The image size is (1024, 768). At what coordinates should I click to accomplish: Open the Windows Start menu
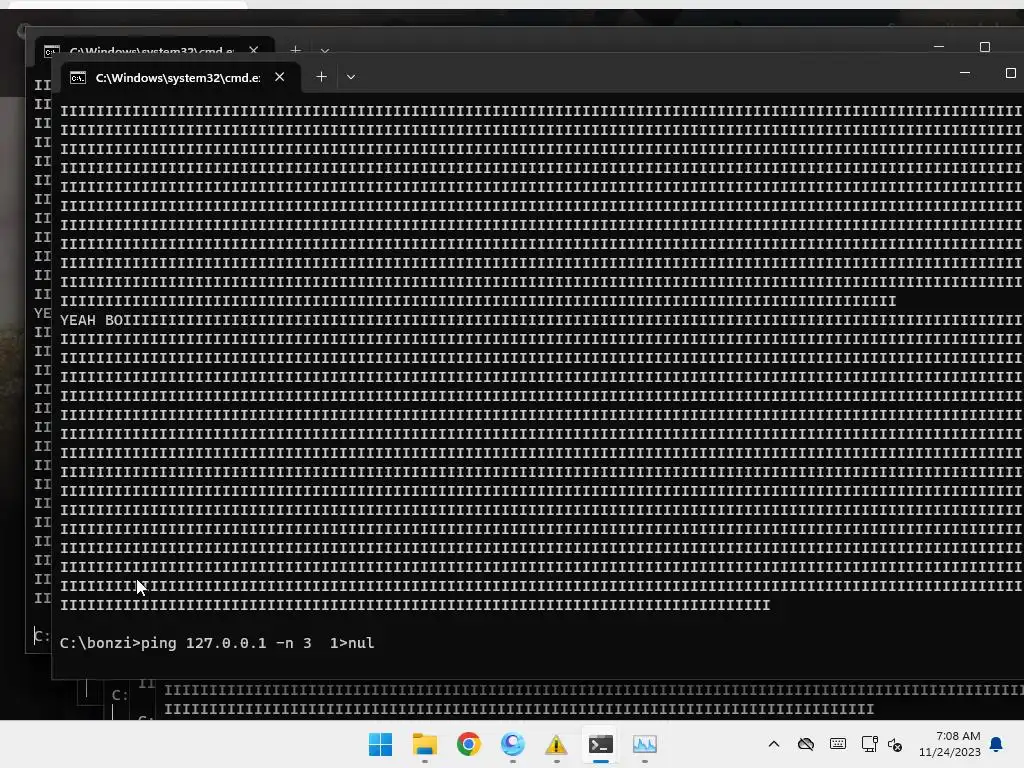tap(380, 744)
